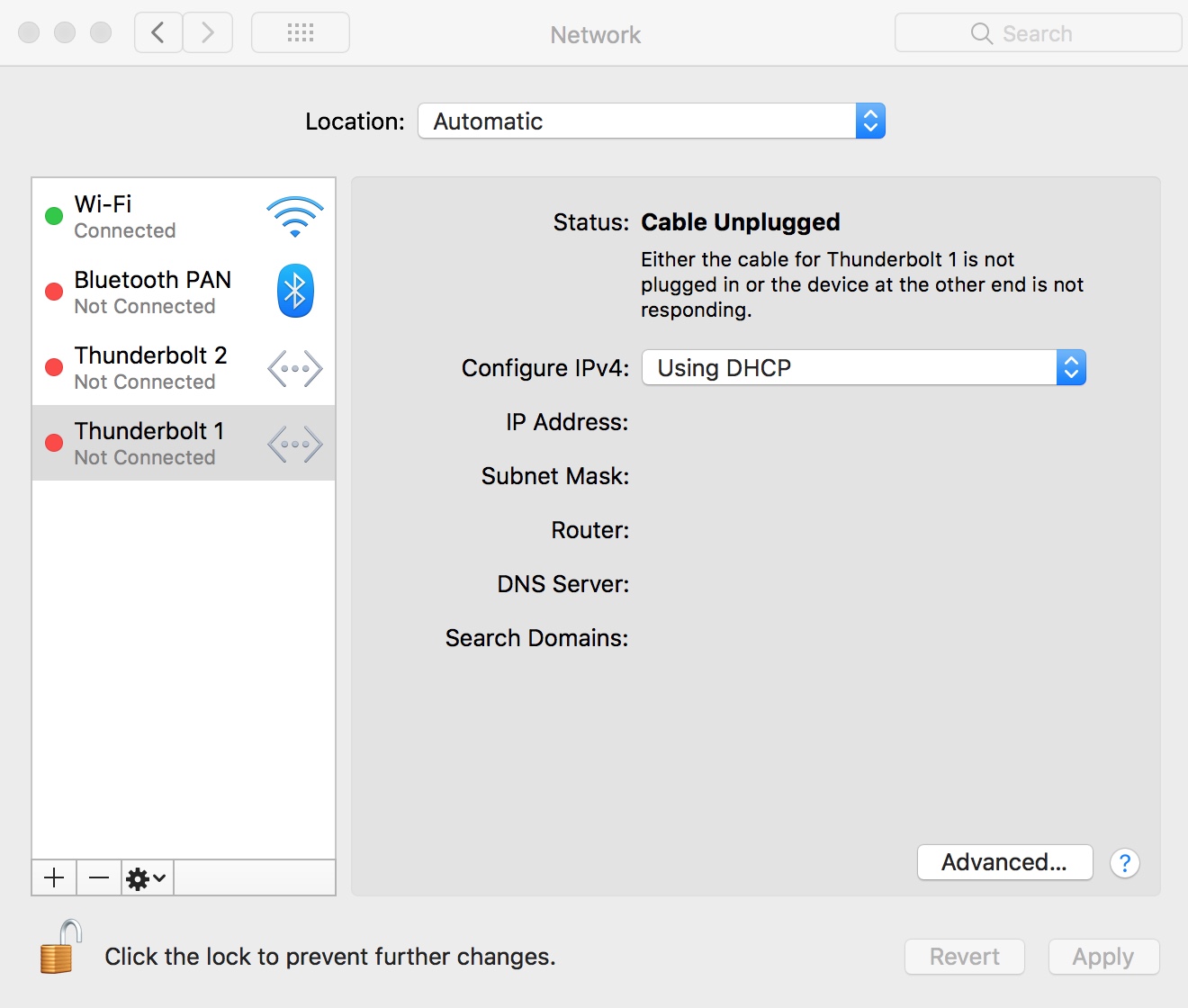Apply the network changes
Image resolution: width=1188 pixels, height=1008 pixels.
click(1103, 957)
